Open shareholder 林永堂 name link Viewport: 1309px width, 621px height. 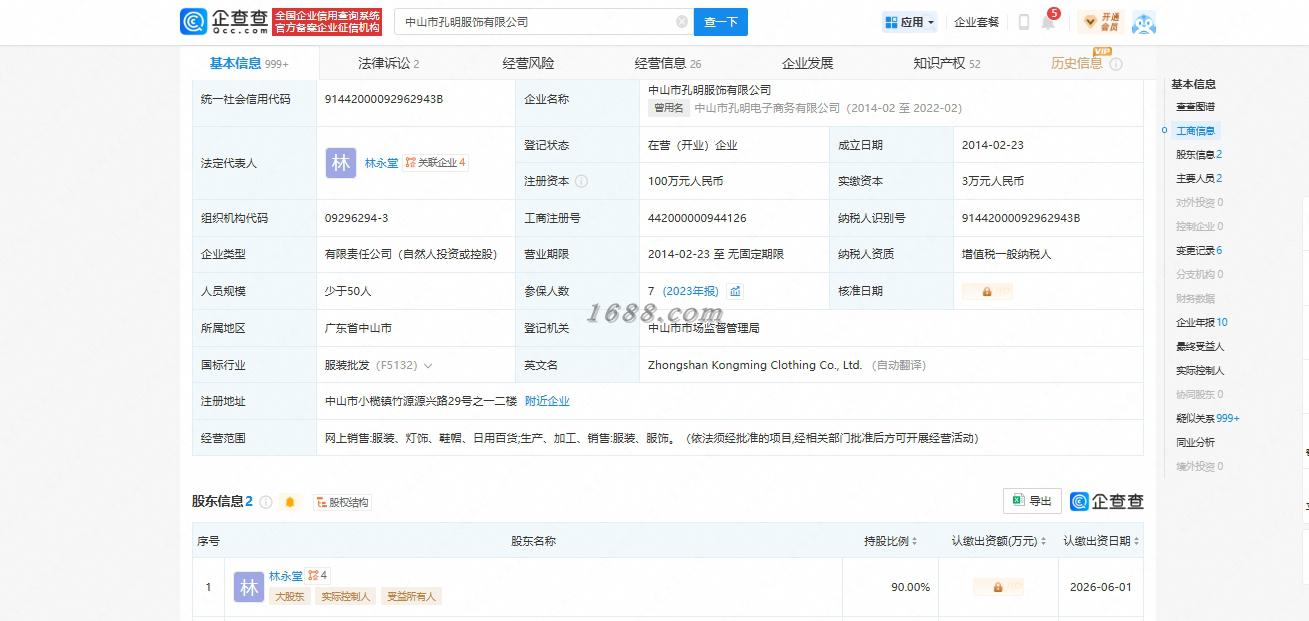286,576
